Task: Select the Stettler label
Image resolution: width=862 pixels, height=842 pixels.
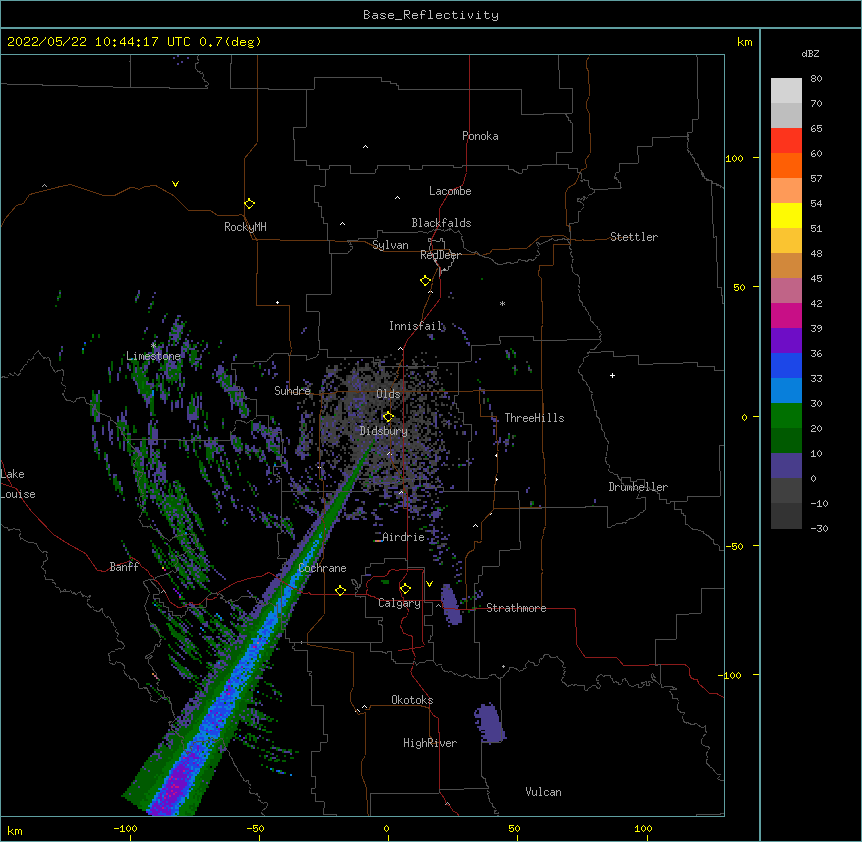Action: [634, 237]
